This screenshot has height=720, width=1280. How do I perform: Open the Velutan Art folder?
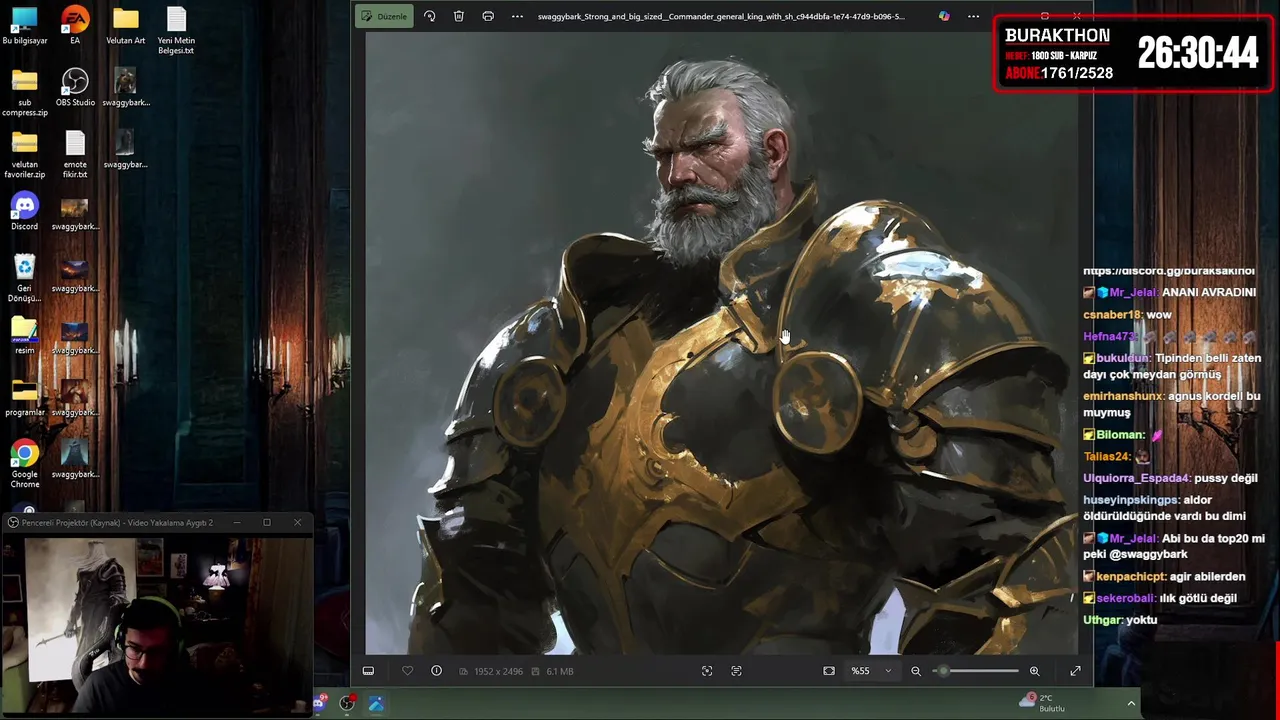(x=125, y=26)
